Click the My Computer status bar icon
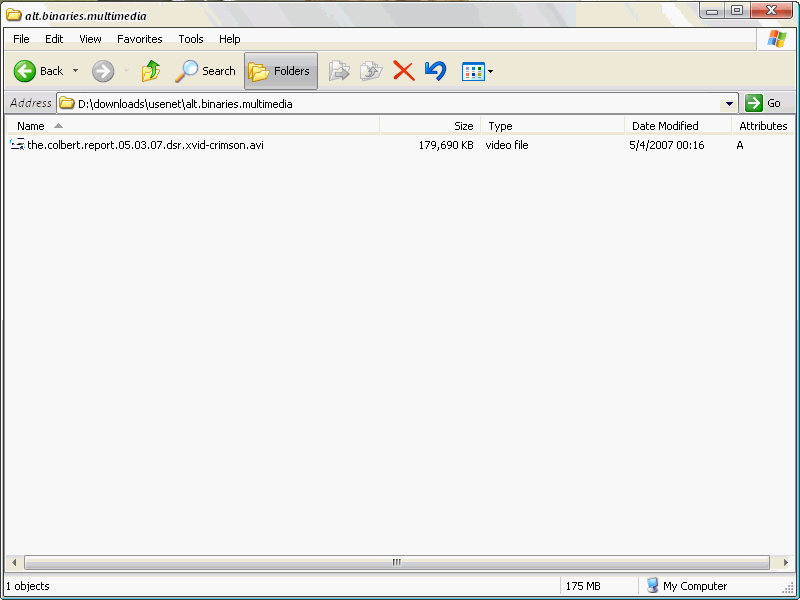800x600 pixels. pos(653,585)
